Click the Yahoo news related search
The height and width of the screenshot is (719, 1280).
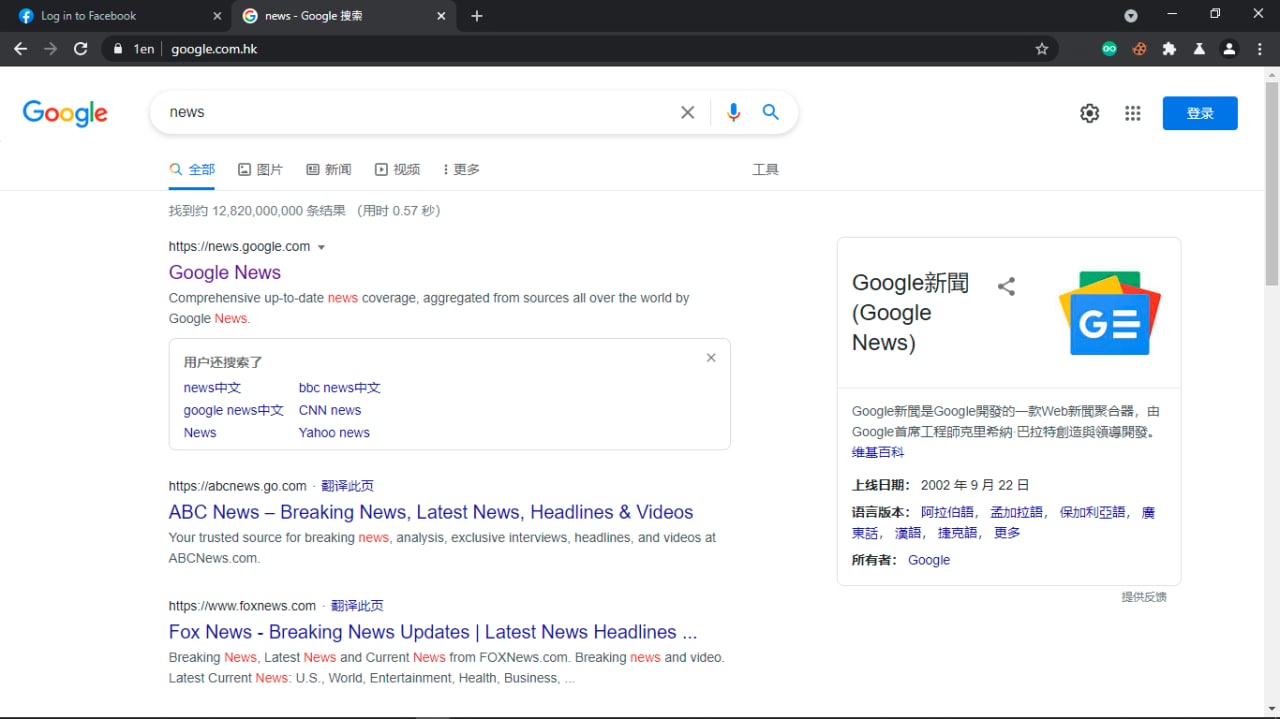coord(334,432)
